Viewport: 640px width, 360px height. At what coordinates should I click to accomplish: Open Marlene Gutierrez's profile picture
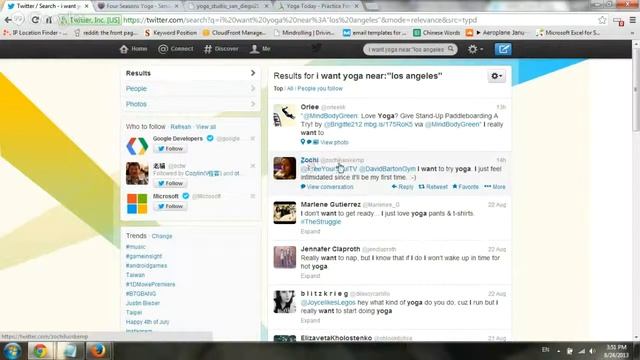(x=284, y=213)
